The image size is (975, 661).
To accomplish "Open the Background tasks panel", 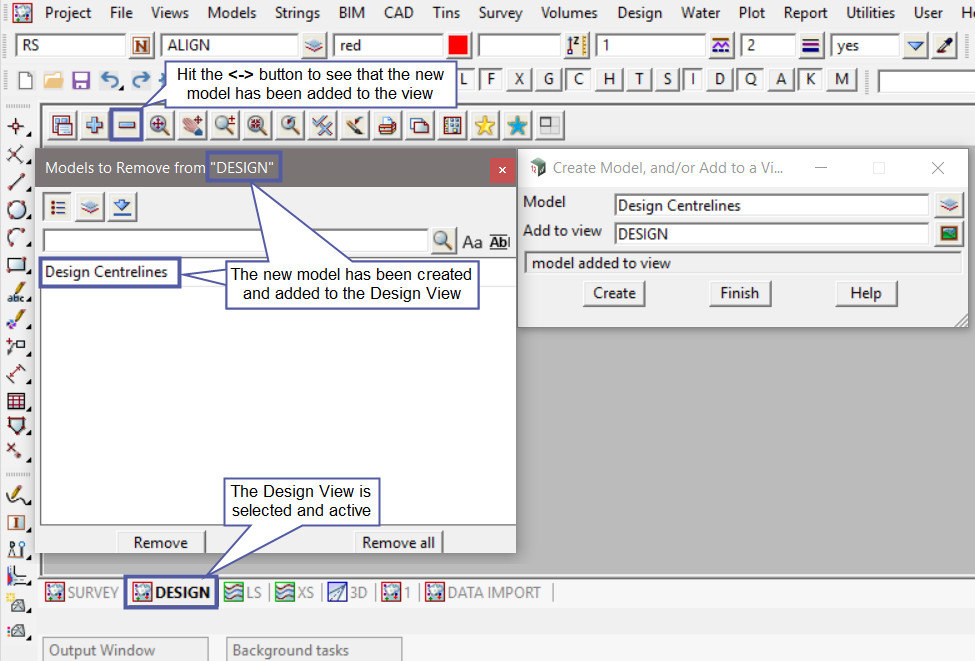I will [x=314, y=650].
